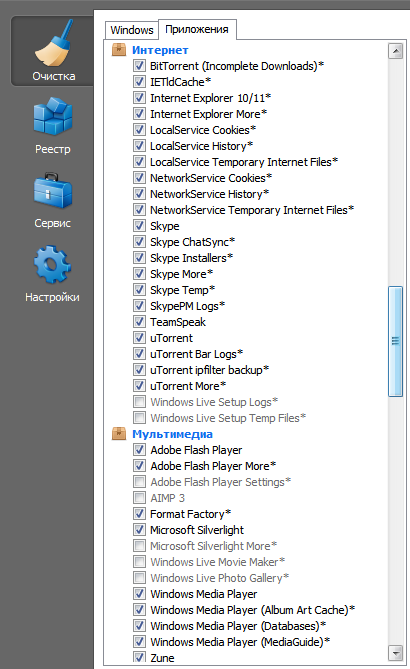410x669 pixels.
Task: Open the Реестр registry section
Action: 53,126
